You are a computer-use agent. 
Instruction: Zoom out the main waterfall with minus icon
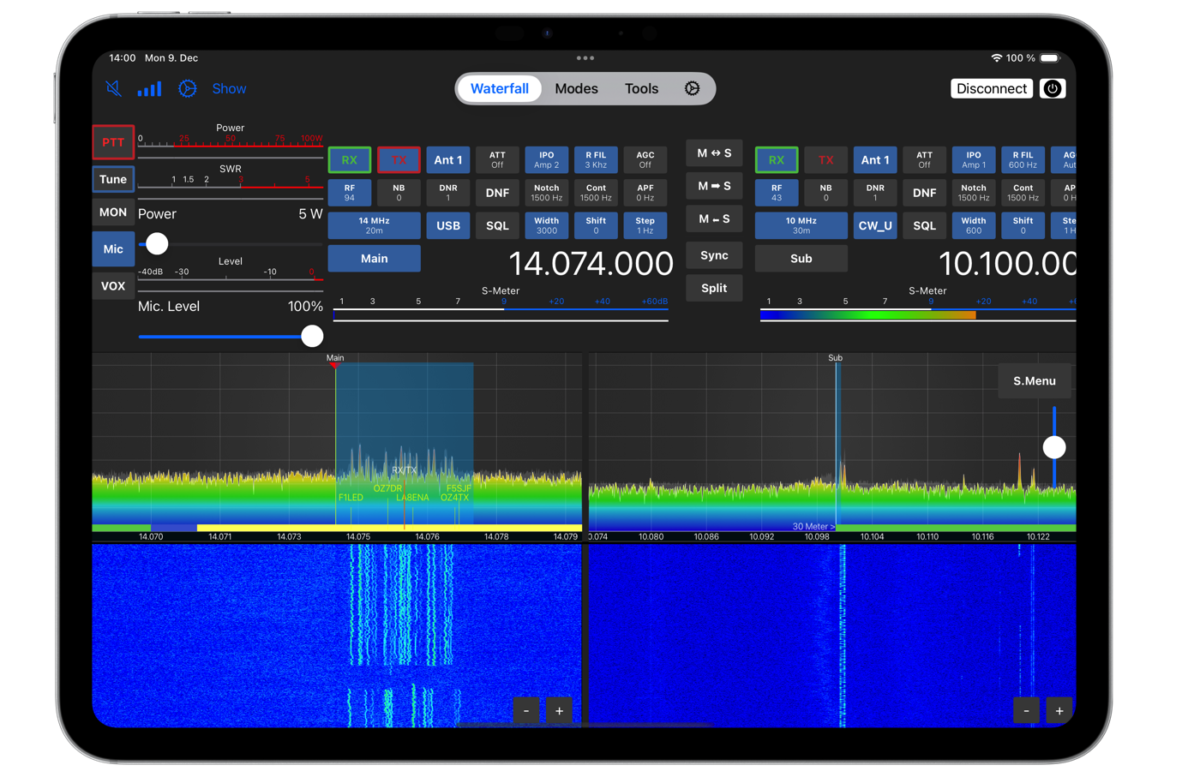(526, 711)
